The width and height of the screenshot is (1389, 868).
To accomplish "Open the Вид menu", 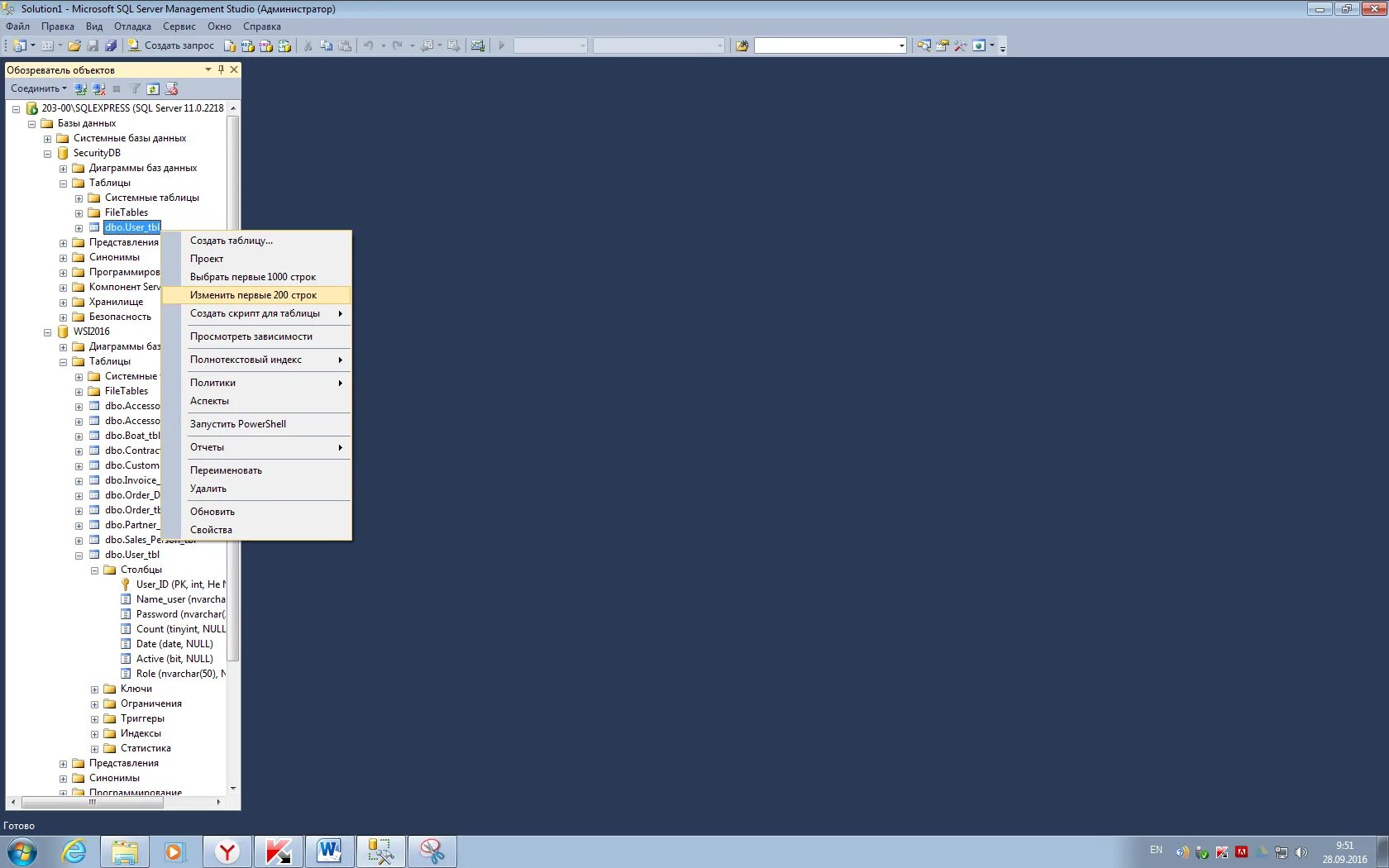I will tap(94, 26).
